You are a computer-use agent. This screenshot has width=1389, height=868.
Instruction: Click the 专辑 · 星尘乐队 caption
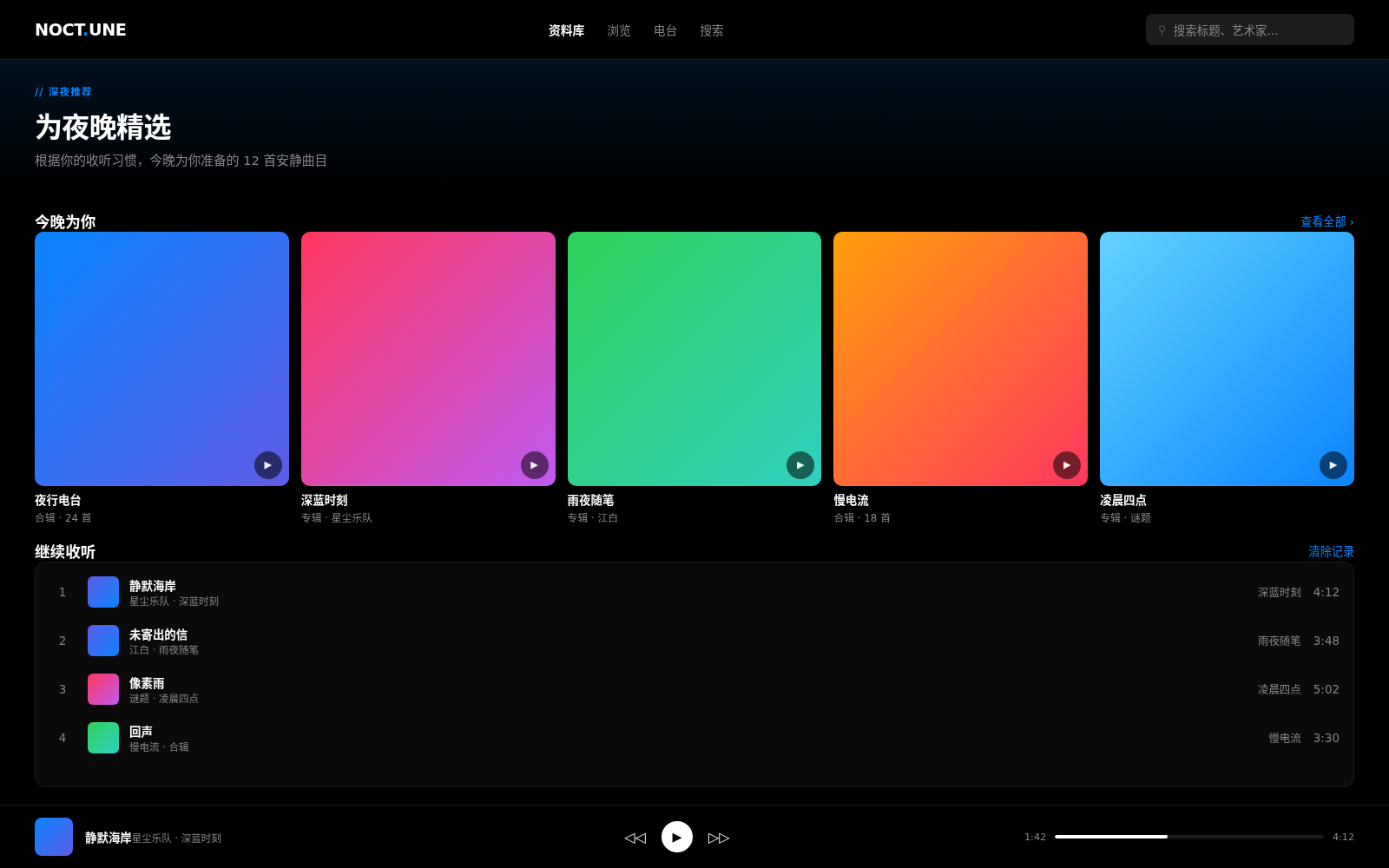[337, 518]
